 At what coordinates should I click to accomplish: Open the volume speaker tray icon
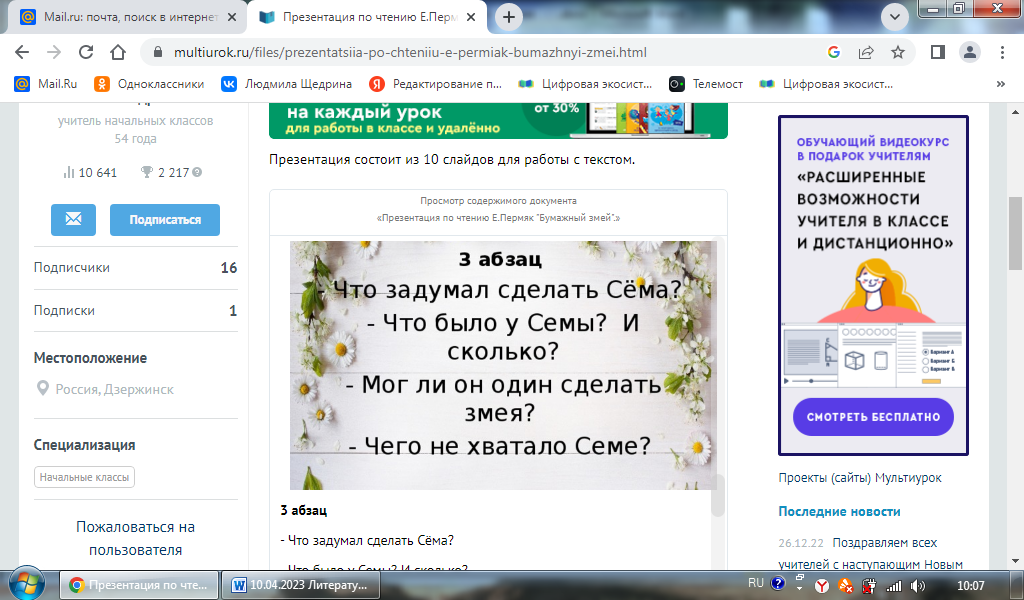(x=918, y=586)
